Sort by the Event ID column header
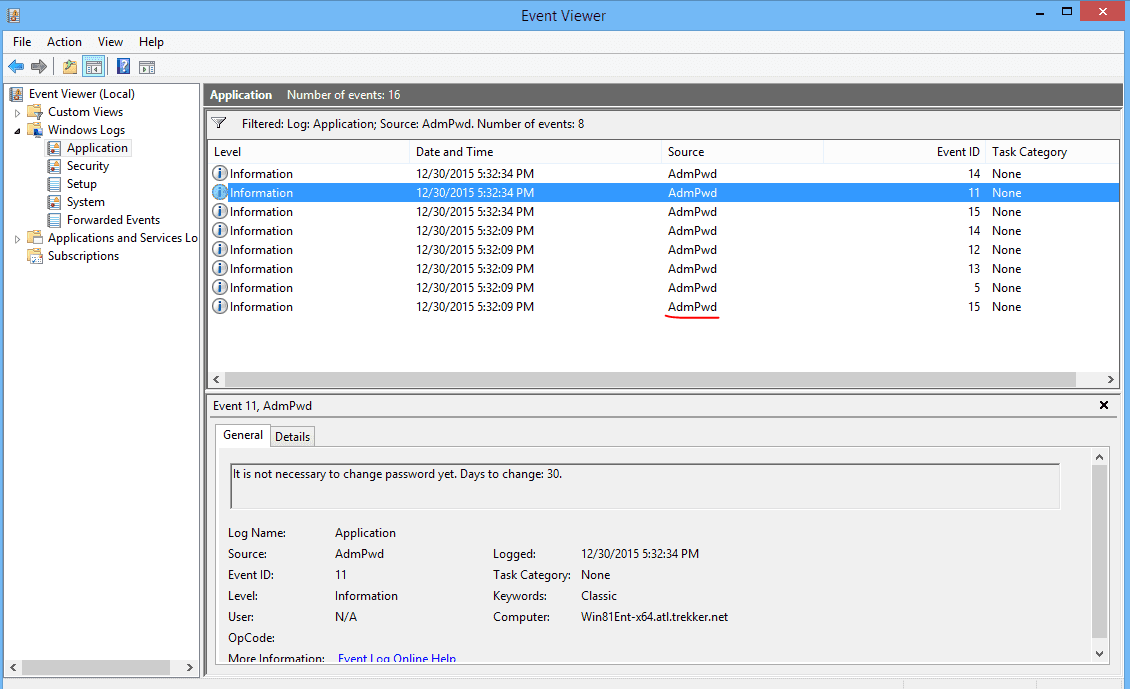Image resolution: width=1130 pixels, height=689 pixels. point(904,151)
